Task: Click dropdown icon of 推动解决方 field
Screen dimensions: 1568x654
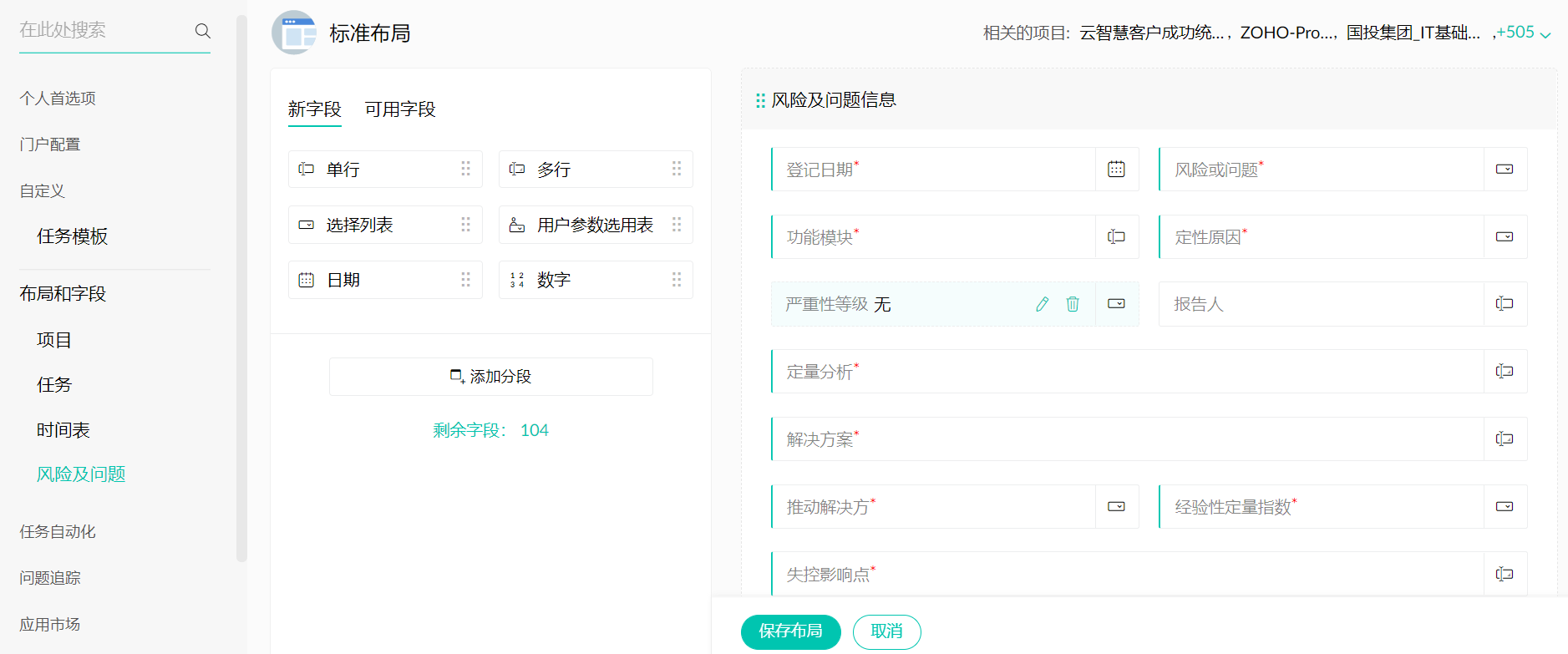Action: pos(1116,507)
